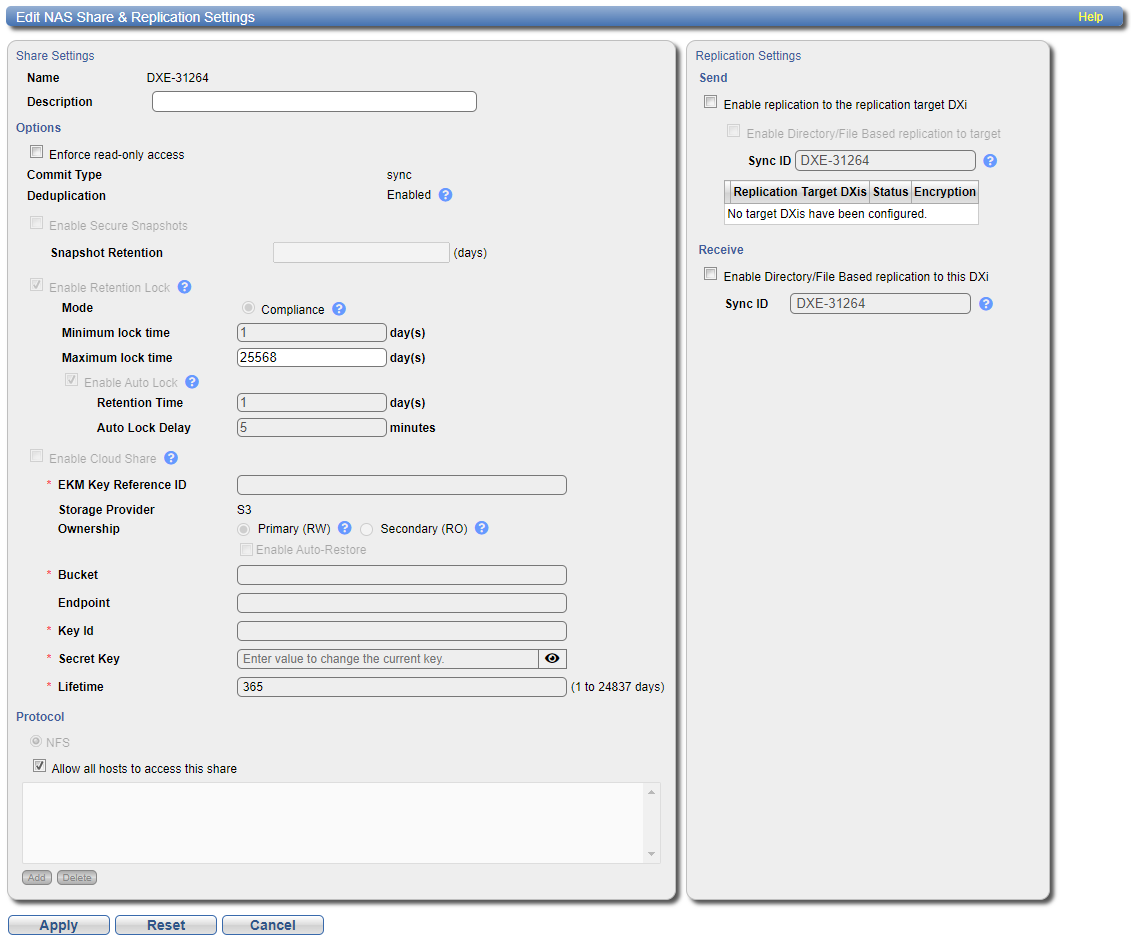Screen dimensions: 1131x941
Task: Click help icon beside Secondary (RO)
Action: point(481,528)
